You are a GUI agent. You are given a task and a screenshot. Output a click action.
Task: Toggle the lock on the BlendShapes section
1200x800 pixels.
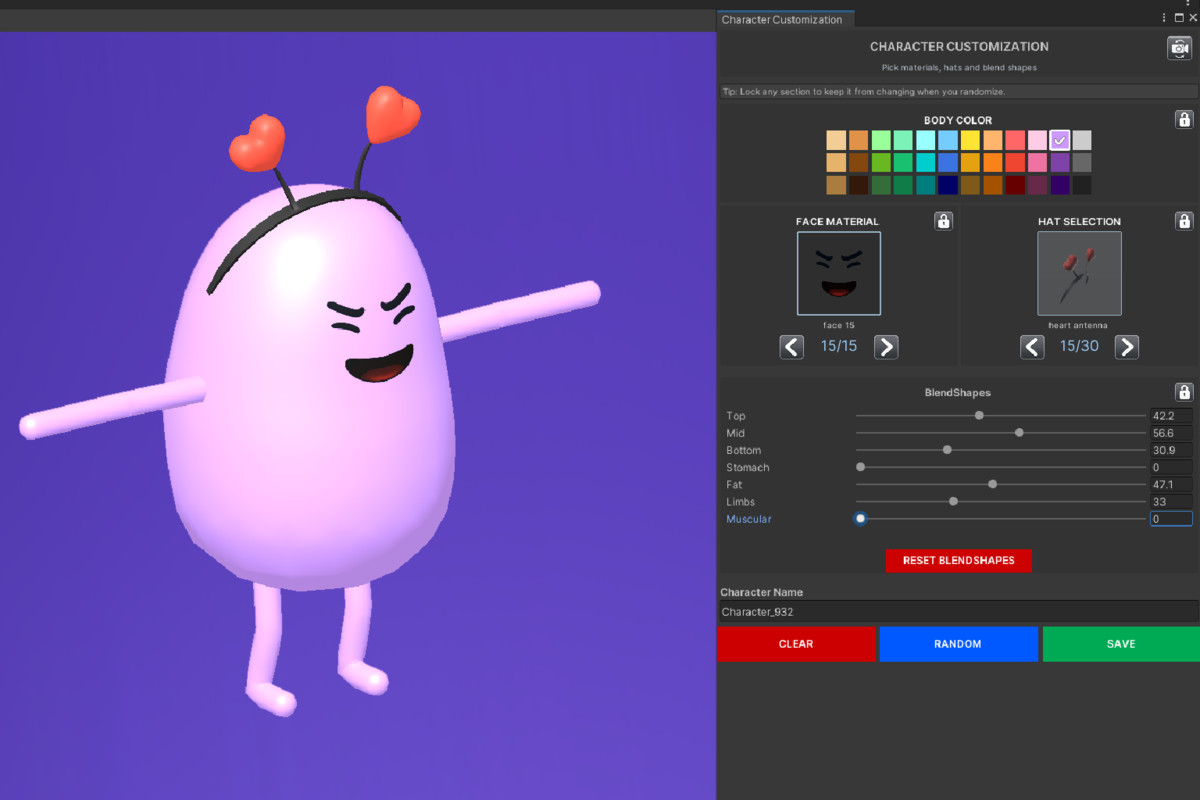[x=1184, y=391]
